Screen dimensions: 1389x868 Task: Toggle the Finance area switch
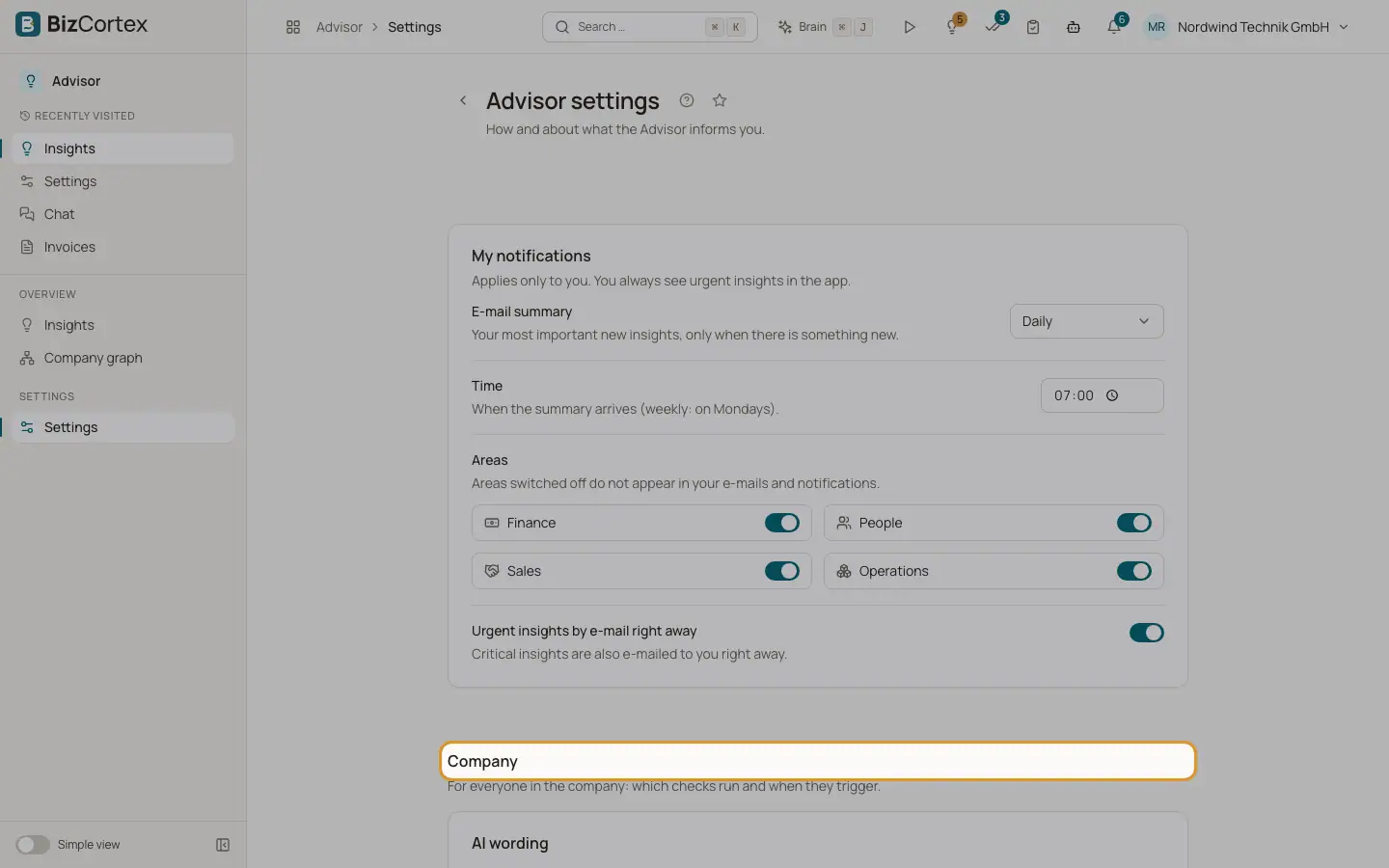pyautogui.click(x=782, y=523)
